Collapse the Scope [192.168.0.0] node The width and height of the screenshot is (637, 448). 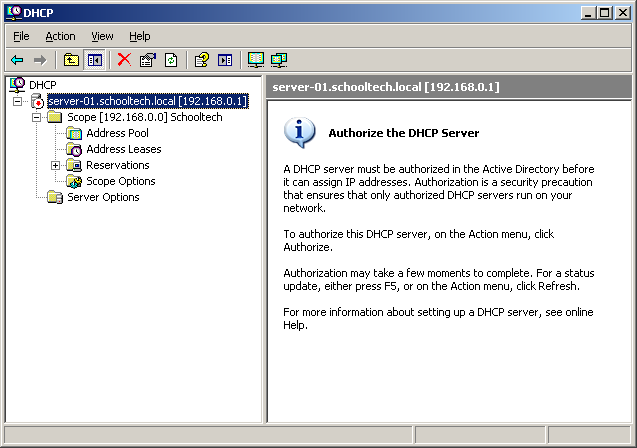click(37, 117)
